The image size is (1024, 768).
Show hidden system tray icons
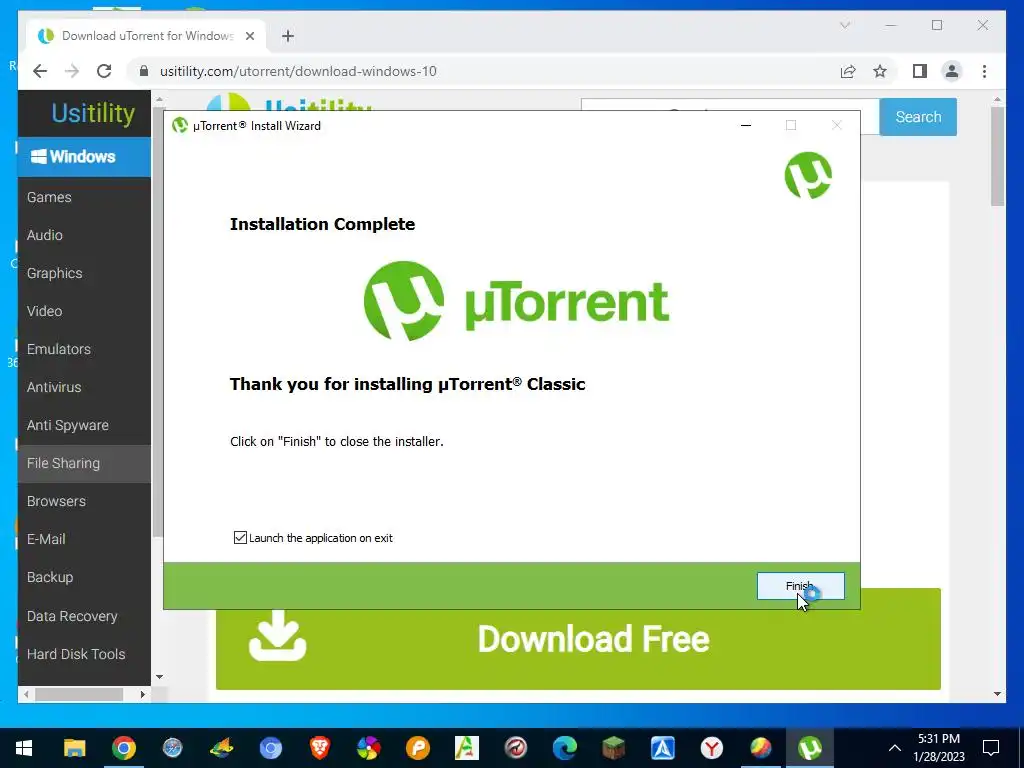click(x=895, y=748)
